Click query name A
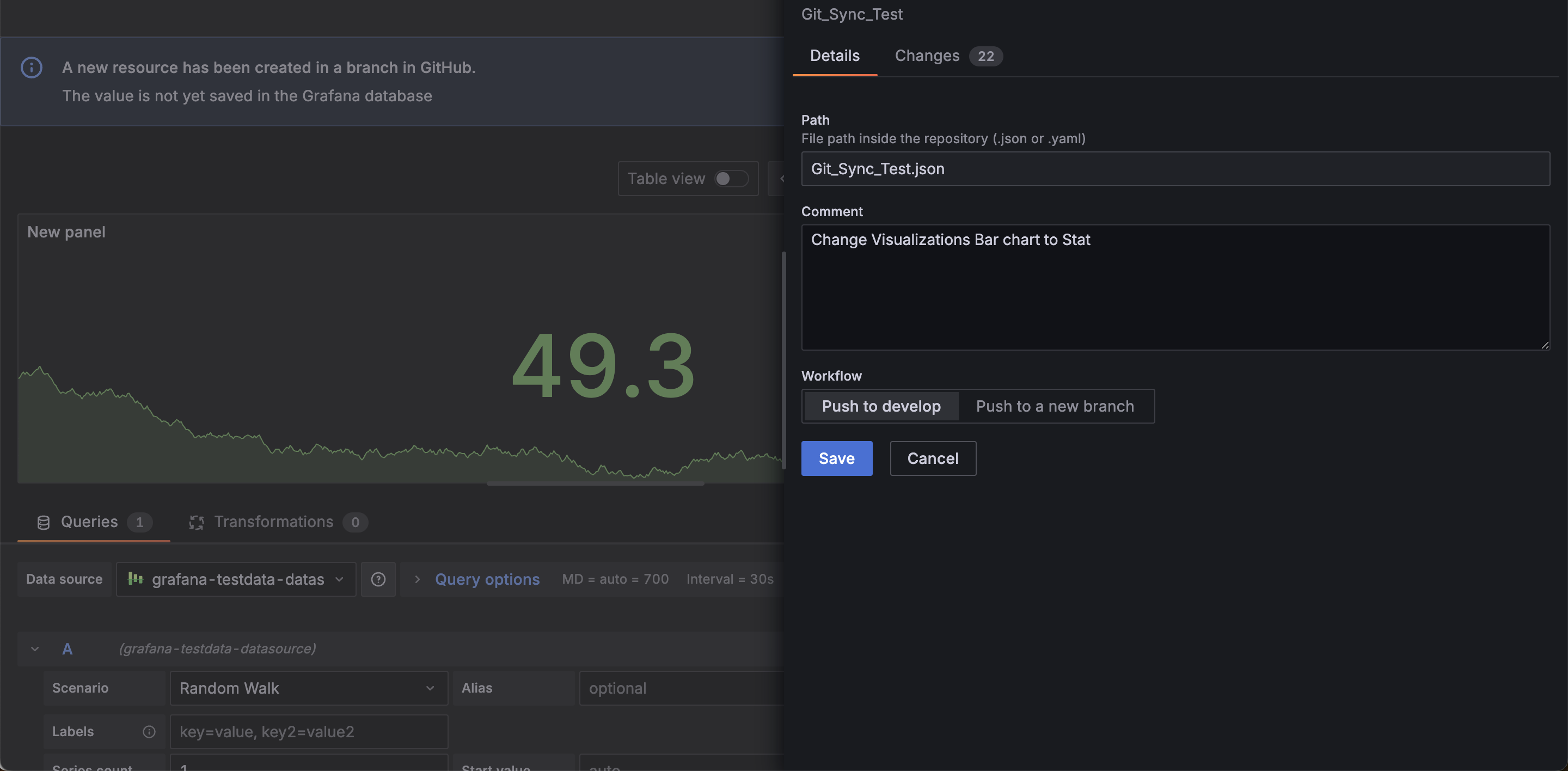Image resolution: width=1568 pixels, height=771 pixels. [67, 648]
